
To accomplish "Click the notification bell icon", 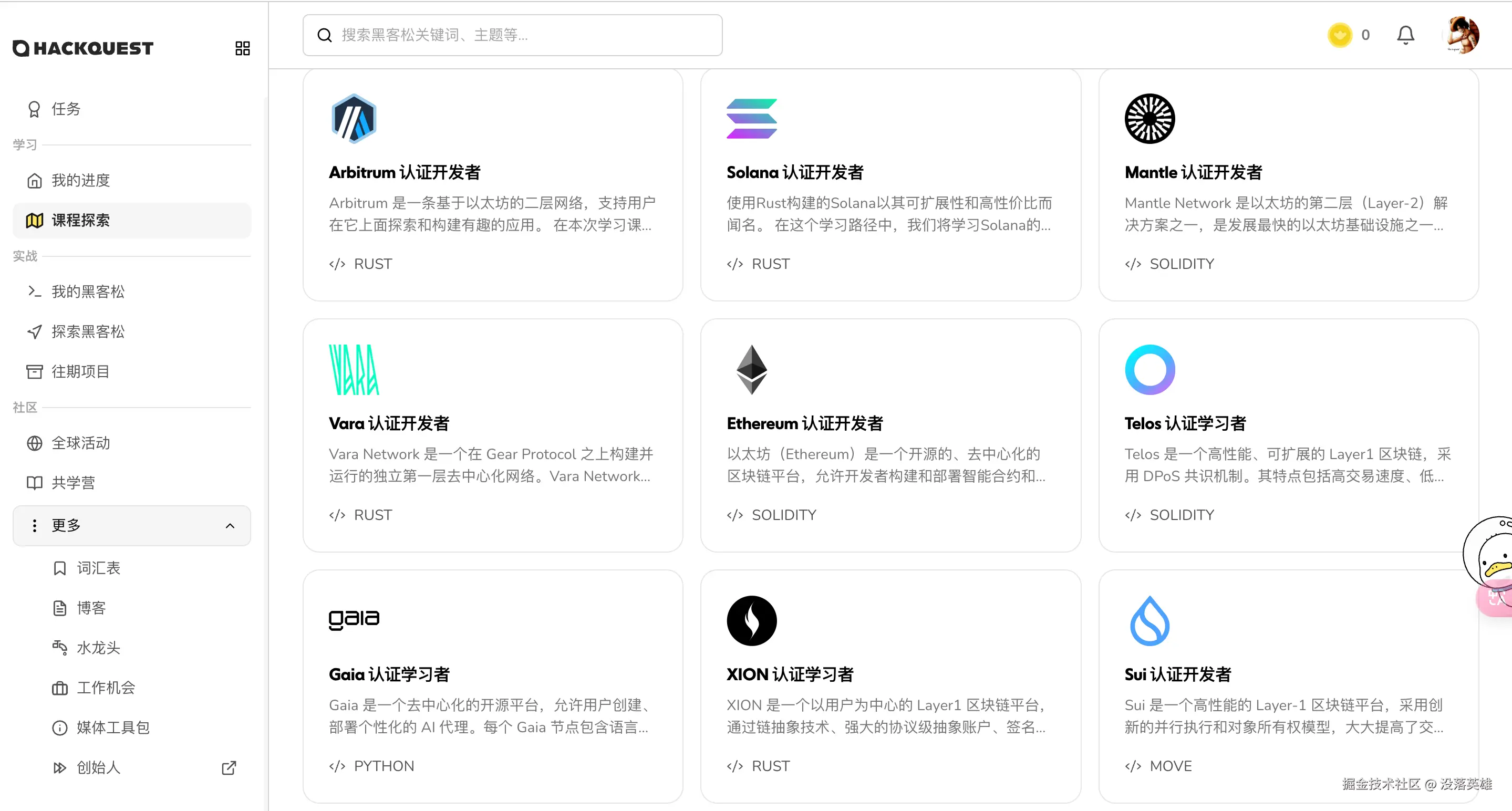I will [1405, 35].
